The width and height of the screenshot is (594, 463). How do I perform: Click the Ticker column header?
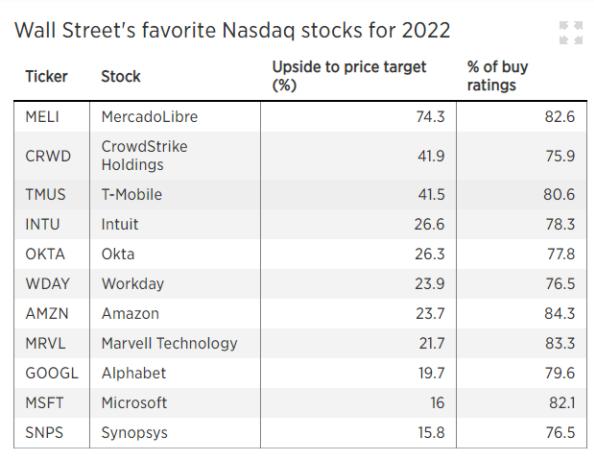[x=46, y=77]
